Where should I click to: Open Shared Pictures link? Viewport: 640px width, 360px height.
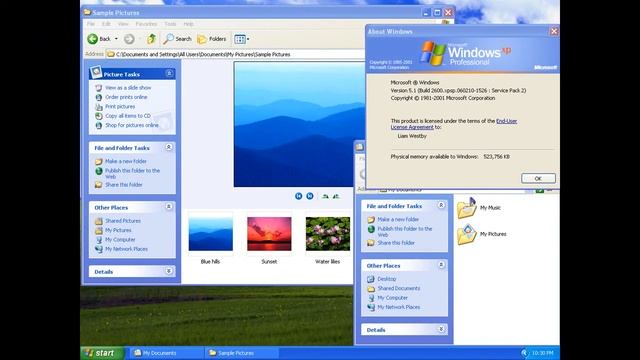[122, 221]
